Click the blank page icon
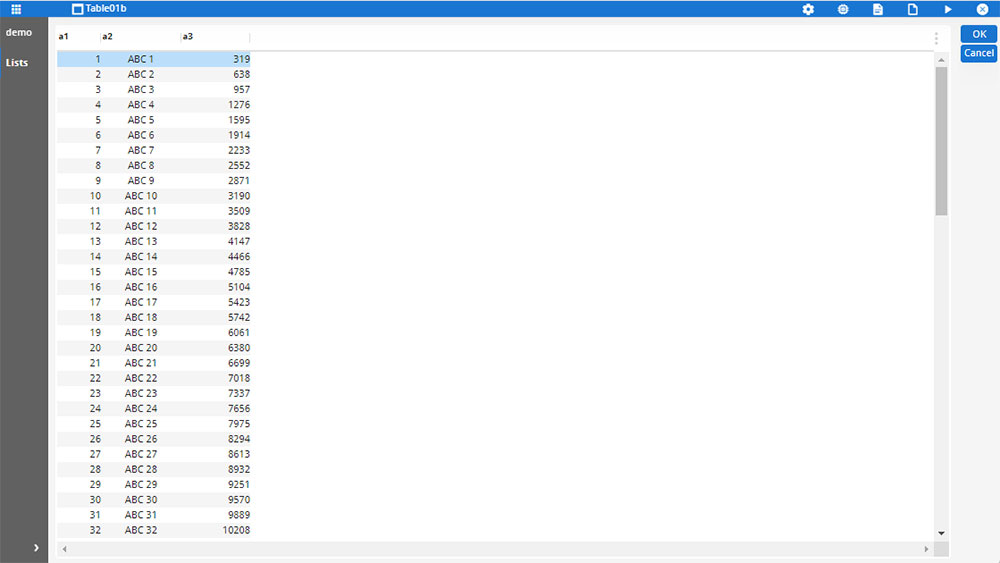 (912, 9)
